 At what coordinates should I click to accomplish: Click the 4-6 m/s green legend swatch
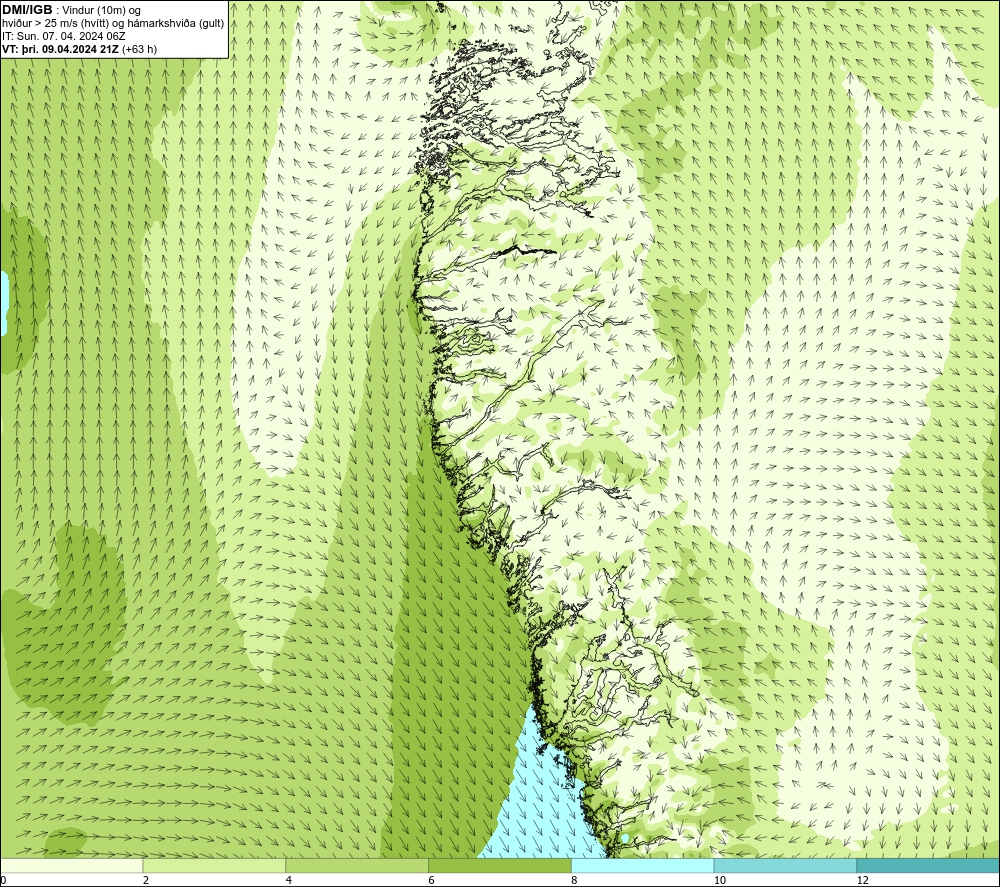(357, 866)
